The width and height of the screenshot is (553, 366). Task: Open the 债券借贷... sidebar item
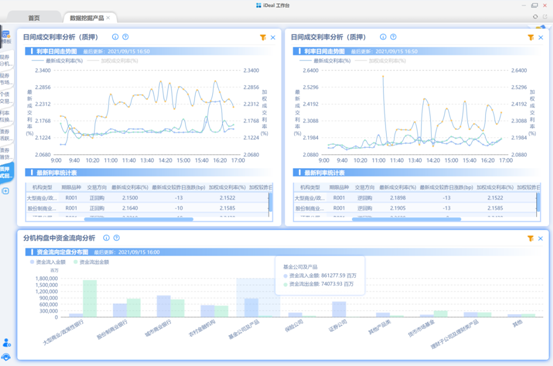point(6,154)
